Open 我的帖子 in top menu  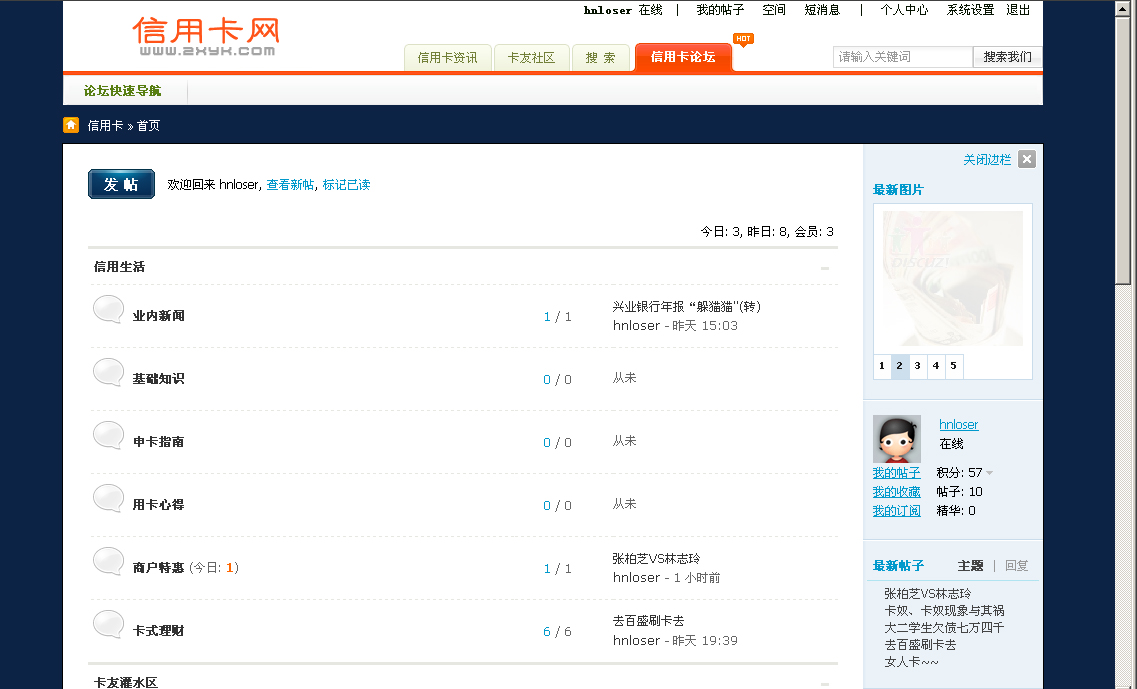point(720,10)
